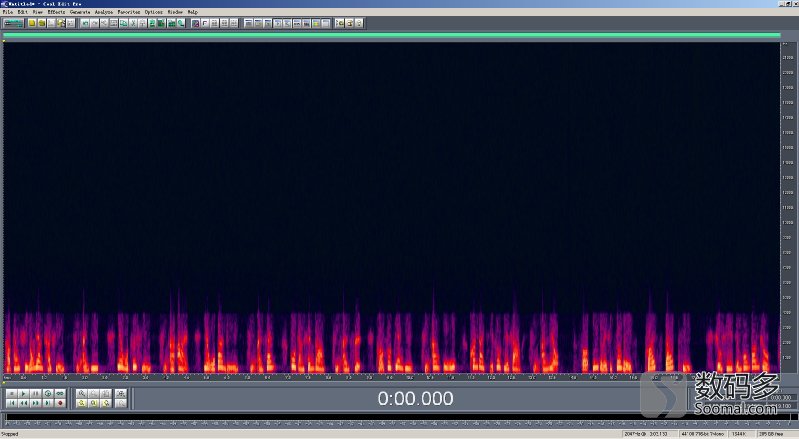The height and width of the screenshot is (439, 799).
Task: Stop playback with the Stop button
Action: (x=12, y=393)
